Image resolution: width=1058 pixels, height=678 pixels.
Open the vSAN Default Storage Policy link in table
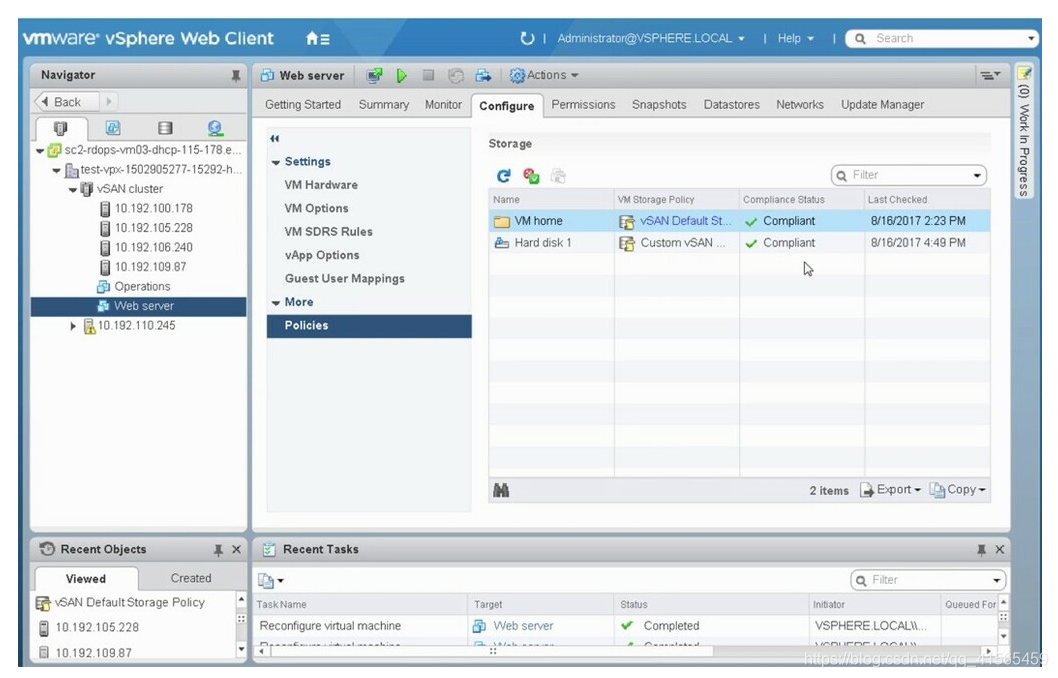click(x=685, y=221)
